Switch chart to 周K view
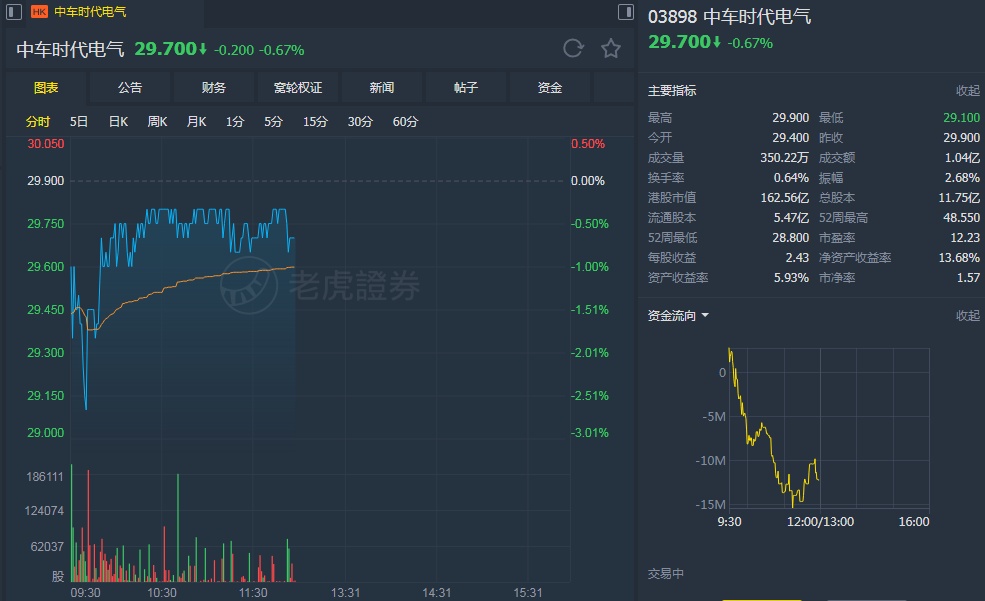Screen dimensions: 985x601 point(157,122)
